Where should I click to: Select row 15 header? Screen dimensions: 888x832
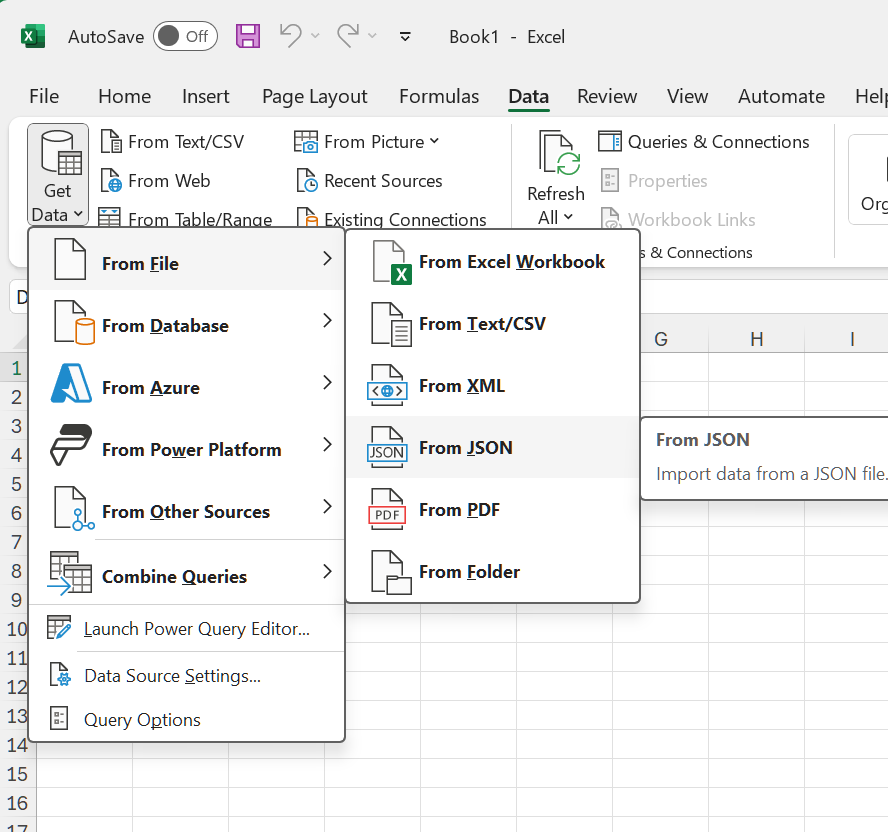point(17,774)
